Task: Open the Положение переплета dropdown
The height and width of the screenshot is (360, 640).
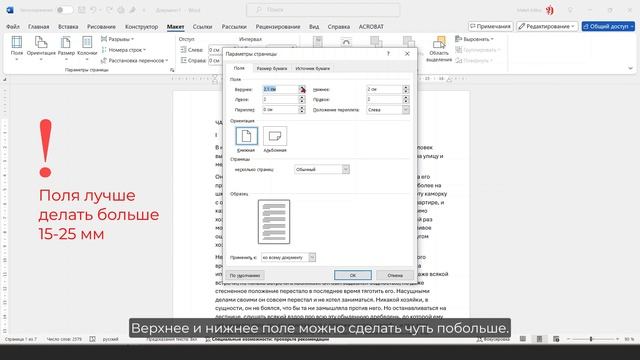Action: [387, 110]
